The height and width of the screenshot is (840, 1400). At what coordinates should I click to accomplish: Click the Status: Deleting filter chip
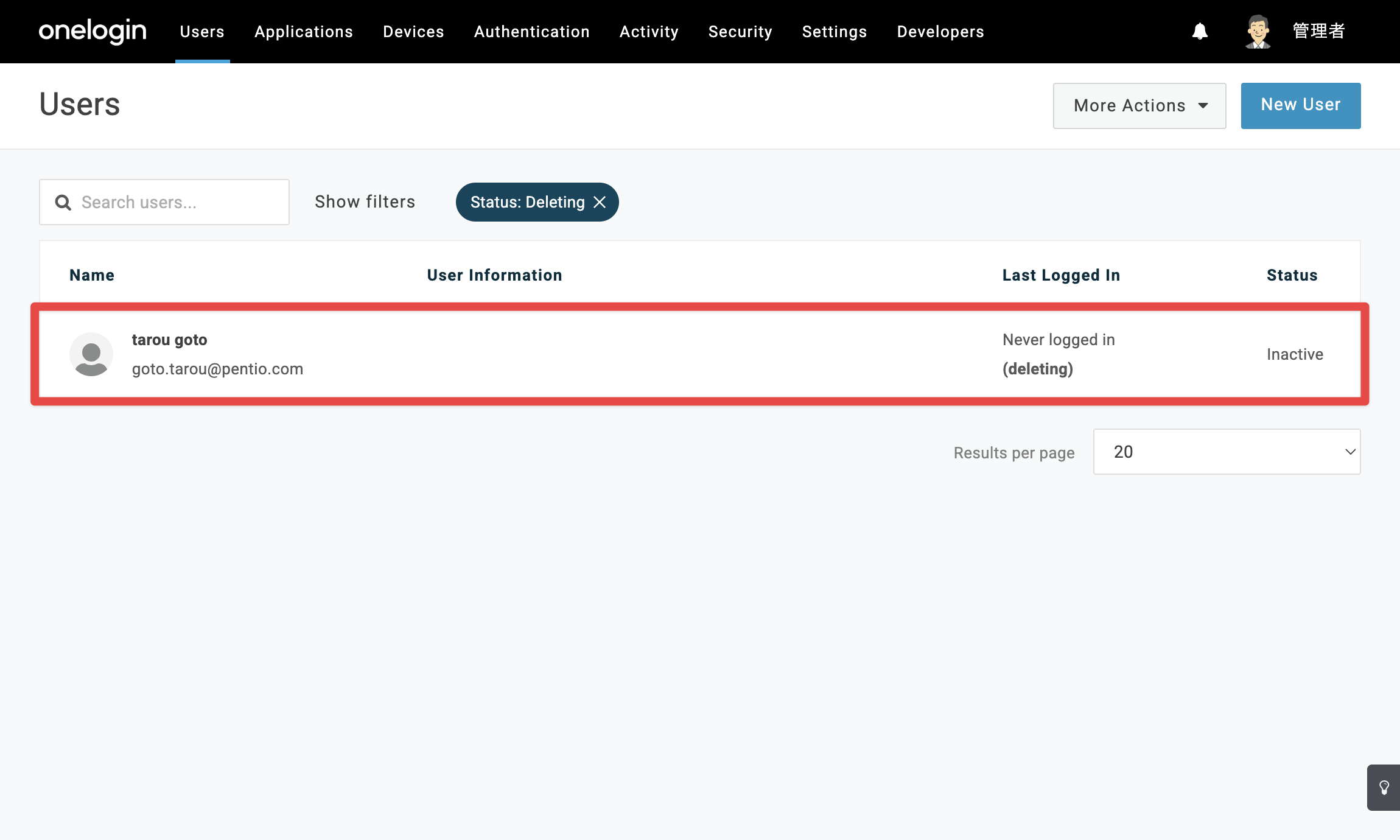coord(537,202)
